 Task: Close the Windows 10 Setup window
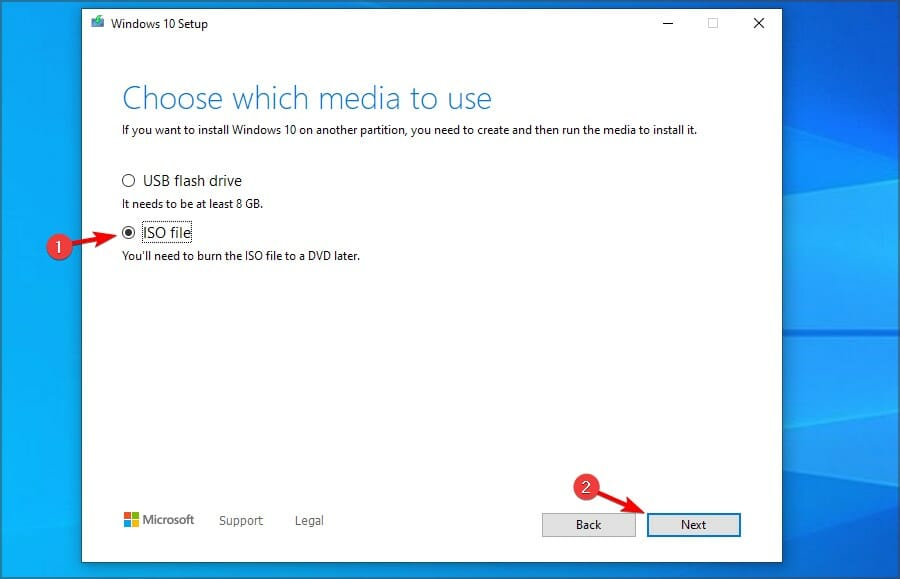pyautogui.click(x=759, y=23)
